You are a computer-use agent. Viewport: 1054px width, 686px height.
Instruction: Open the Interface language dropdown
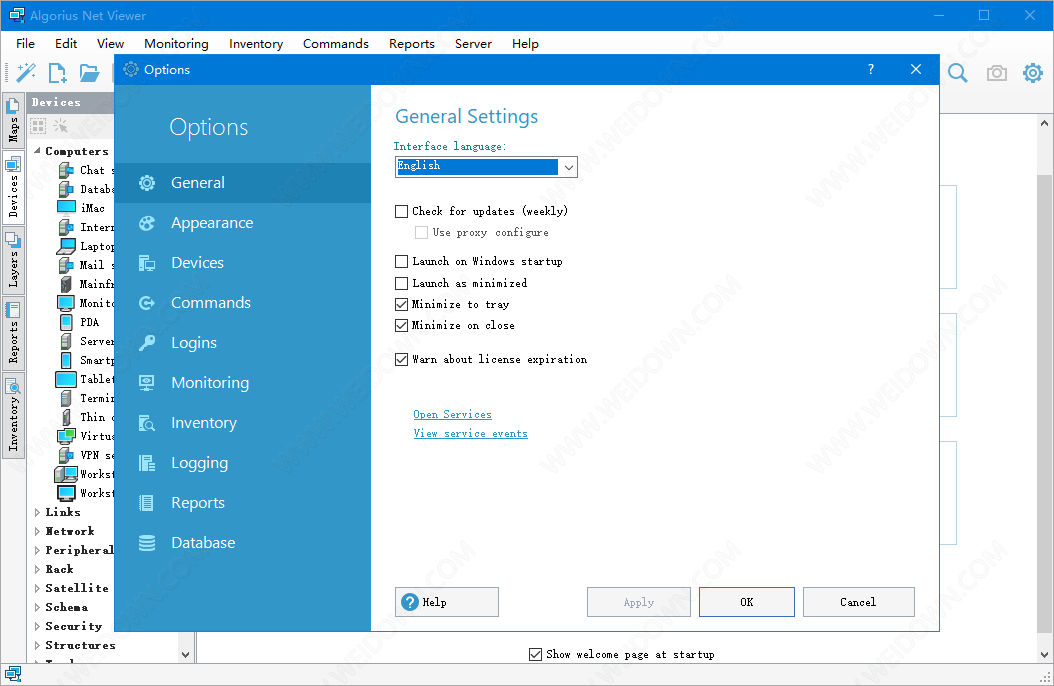point(569,167)
